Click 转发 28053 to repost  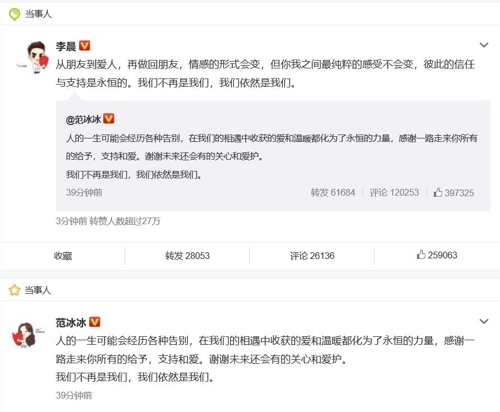[x=187, y=256]
